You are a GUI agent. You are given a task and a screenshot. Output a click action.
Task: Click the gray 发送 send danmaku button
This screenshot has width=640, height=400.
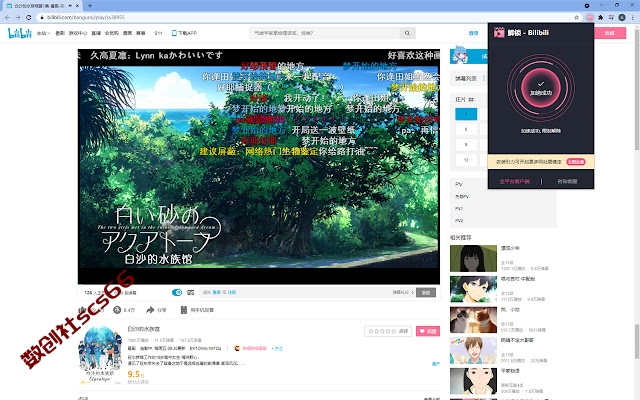[426, 292]
